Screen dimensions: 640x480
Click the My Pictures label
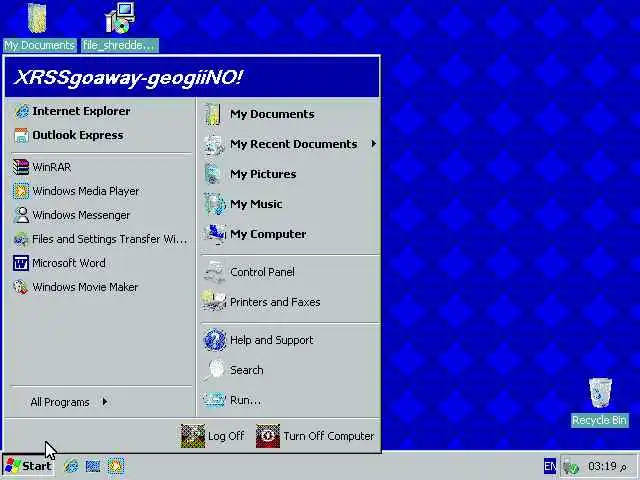coord(263,174)
